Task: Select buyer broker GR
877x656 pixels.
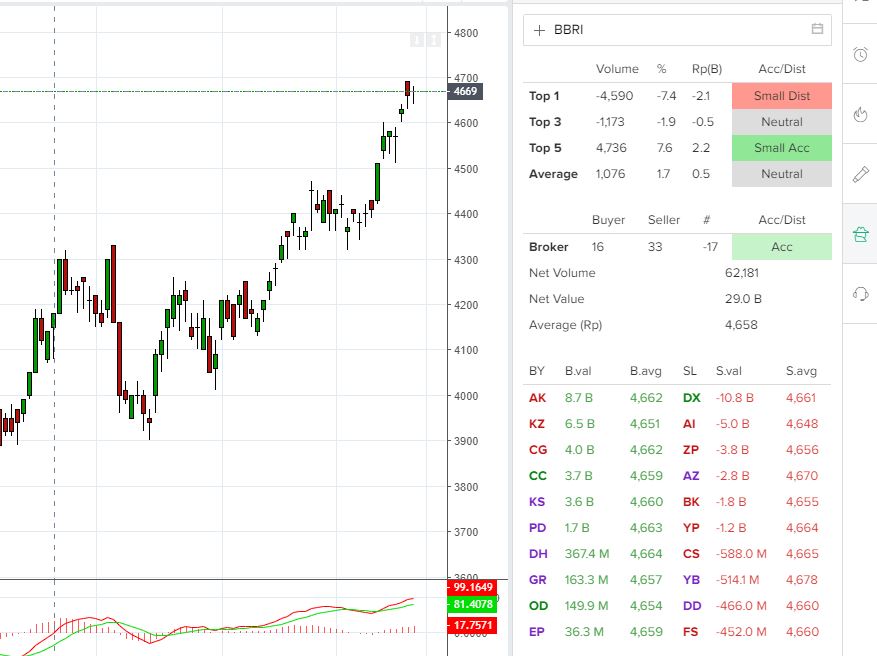Action: pyautogui.click(x=537, y=580)
